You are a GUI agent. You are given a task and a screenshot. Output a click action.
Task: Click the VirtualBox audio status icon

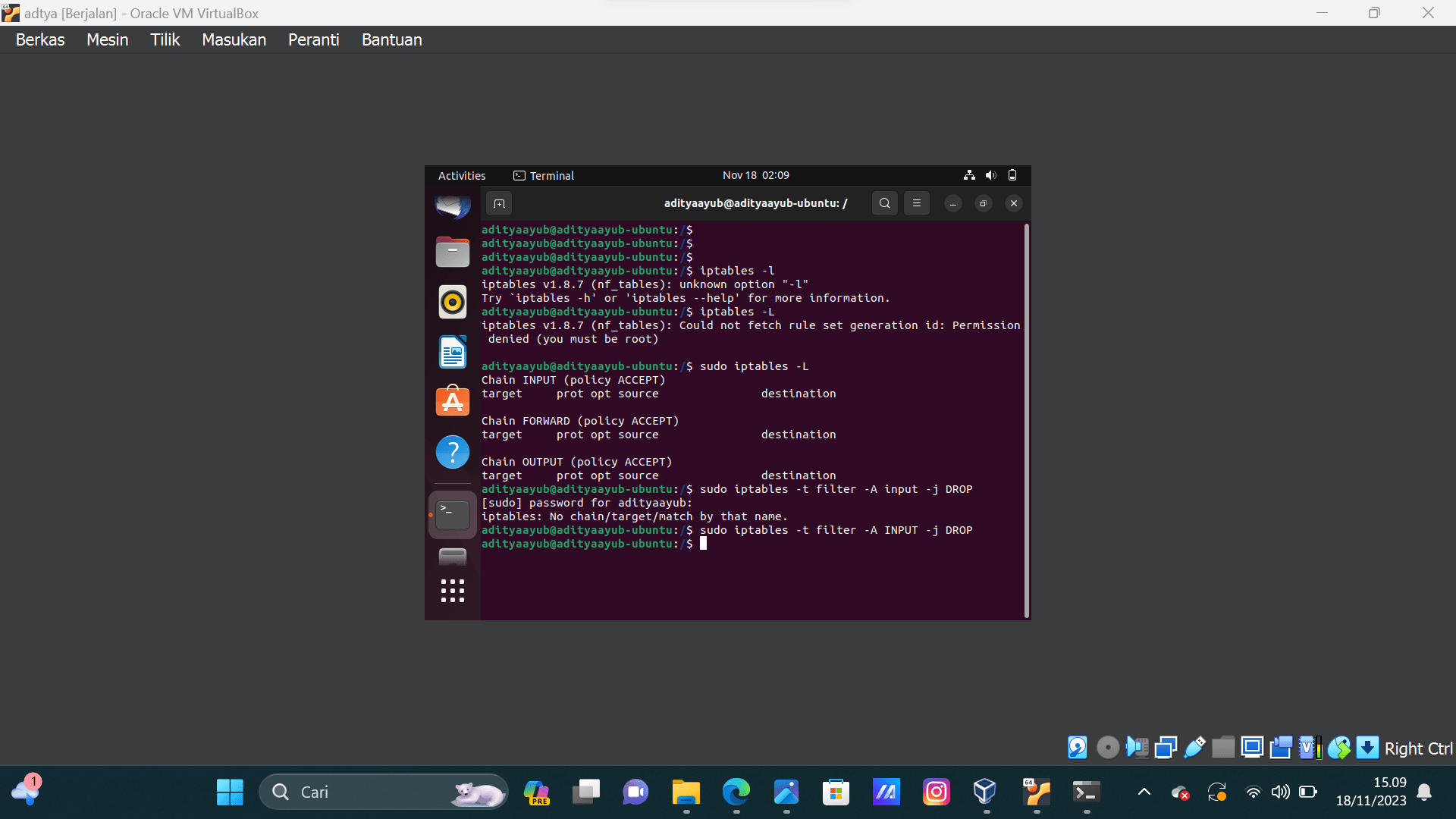point(1137,748)
